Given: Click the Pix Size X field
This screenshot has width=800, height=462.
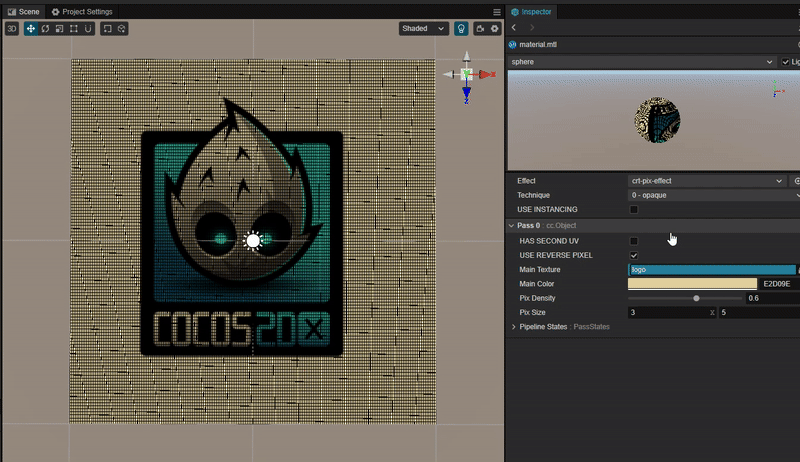Looking at the screenshot, I should click(x=671, y=313).
